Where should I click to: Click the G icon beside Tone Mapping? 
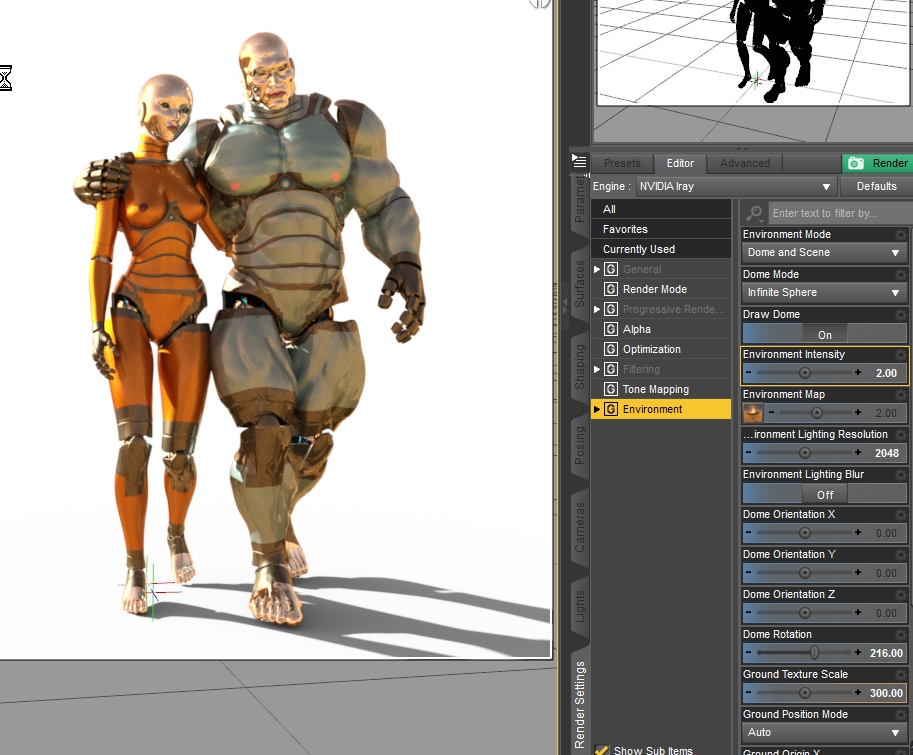pos(610,389)
